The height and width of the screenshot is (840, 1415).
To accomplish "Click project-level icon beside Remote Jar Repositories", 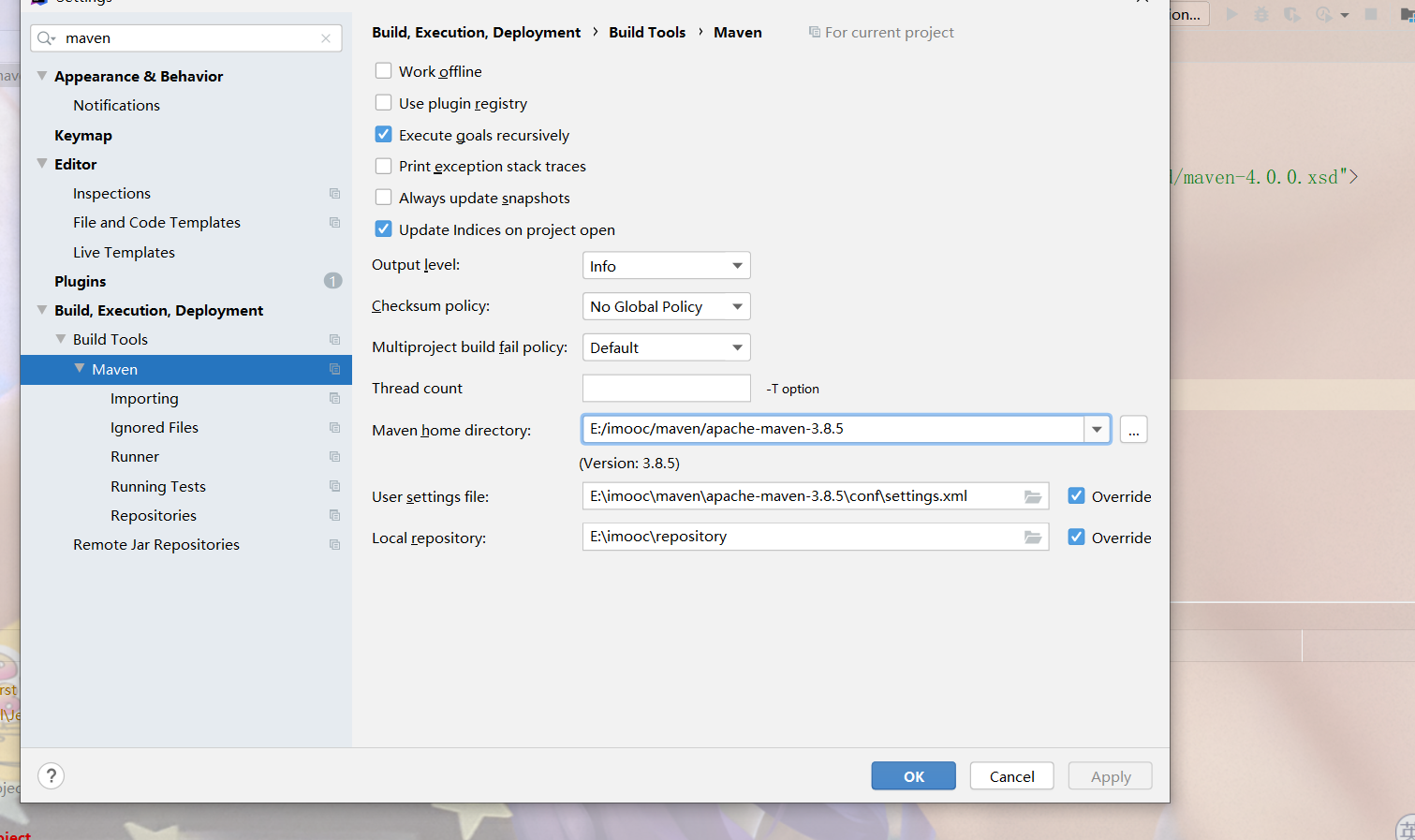I will 334,544.
